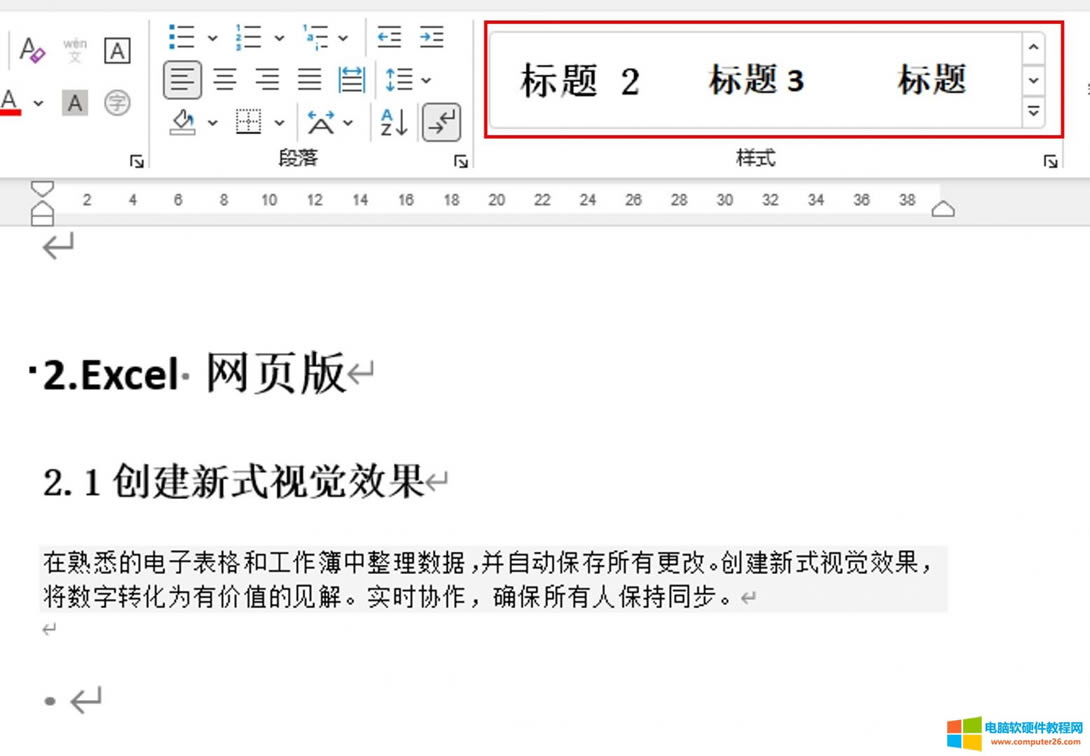The image size is (1090, 756).
Task: Apply a character border to text
Action: click(x=117, y=49)
